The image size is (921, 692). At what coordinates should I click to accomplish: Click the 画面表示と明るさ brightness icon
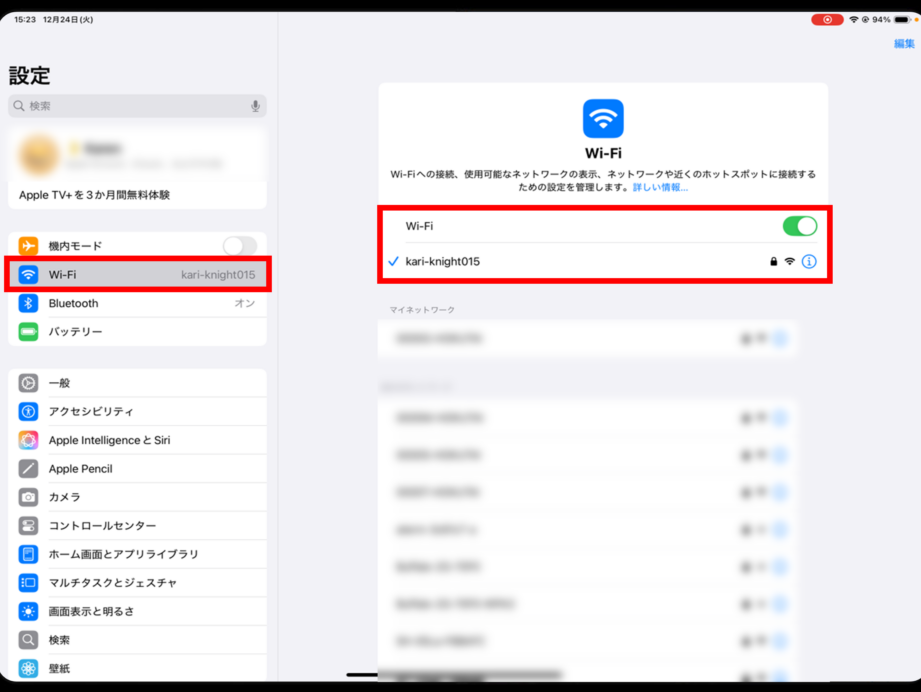click(x=28, y=612)
